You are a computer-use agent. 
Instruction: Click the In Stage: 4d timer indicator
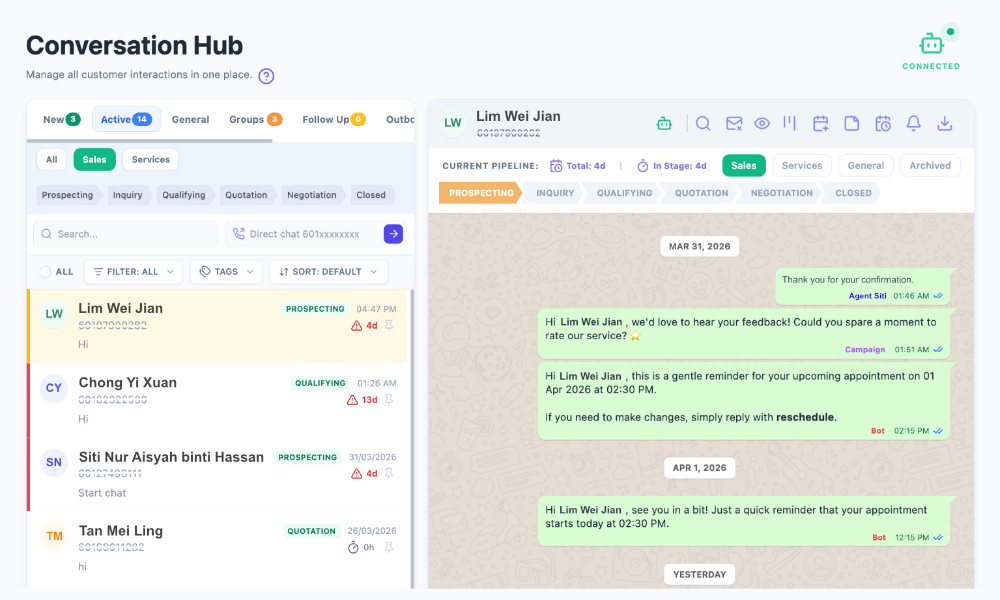pos(672,166)
